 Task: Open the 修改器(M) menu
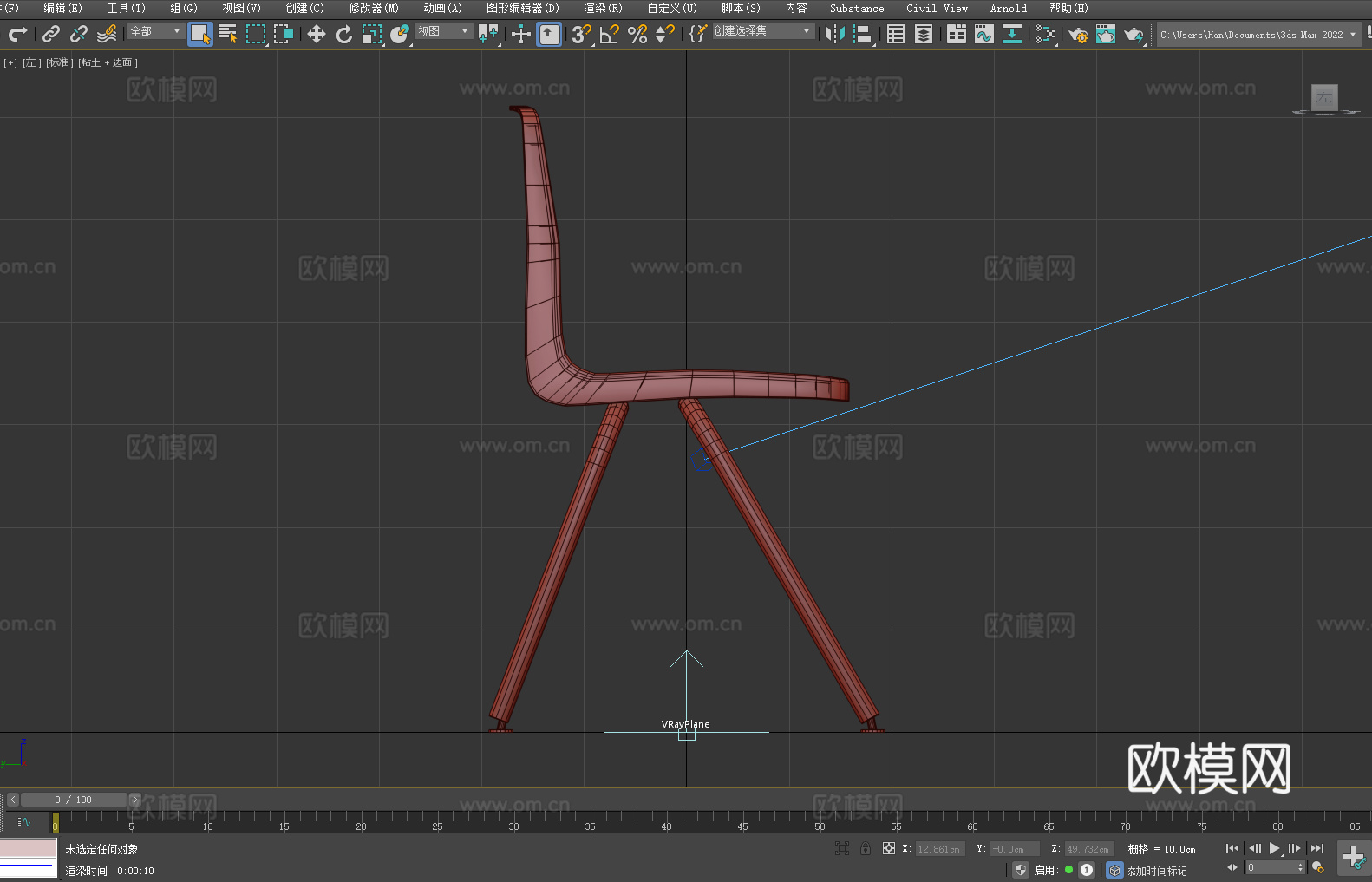point(374,8)
